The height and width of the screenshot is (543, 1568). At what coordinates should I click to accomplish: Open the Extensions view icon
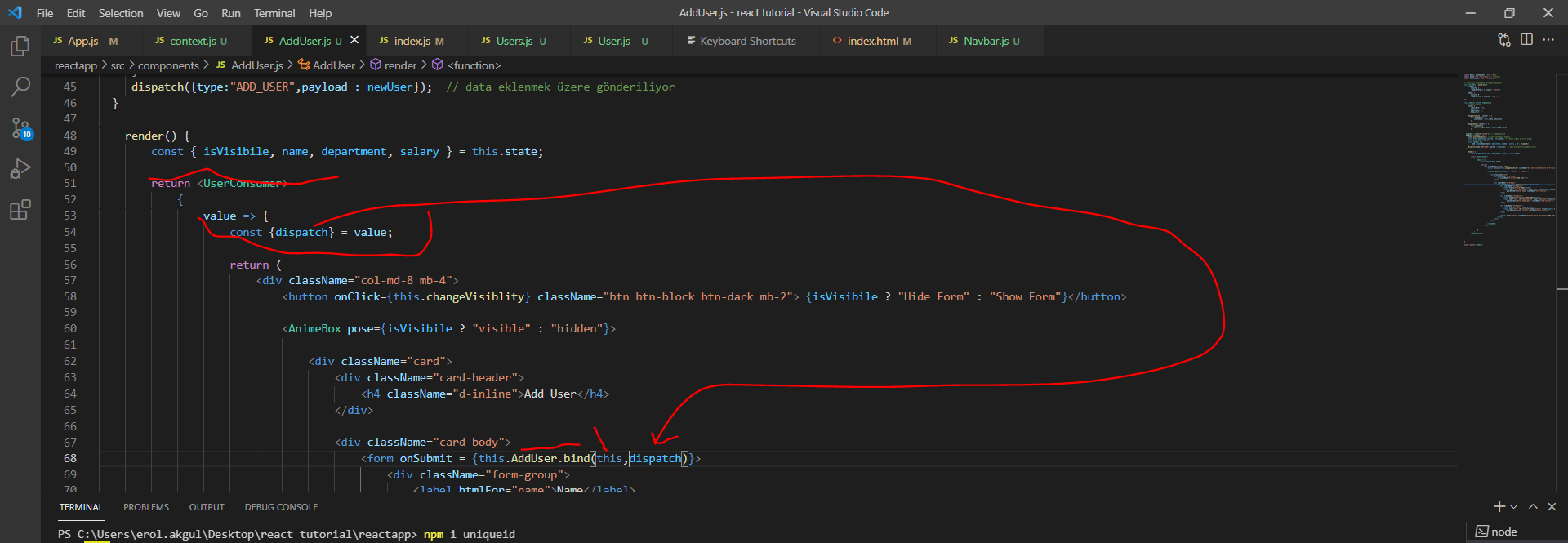(20, 210)
